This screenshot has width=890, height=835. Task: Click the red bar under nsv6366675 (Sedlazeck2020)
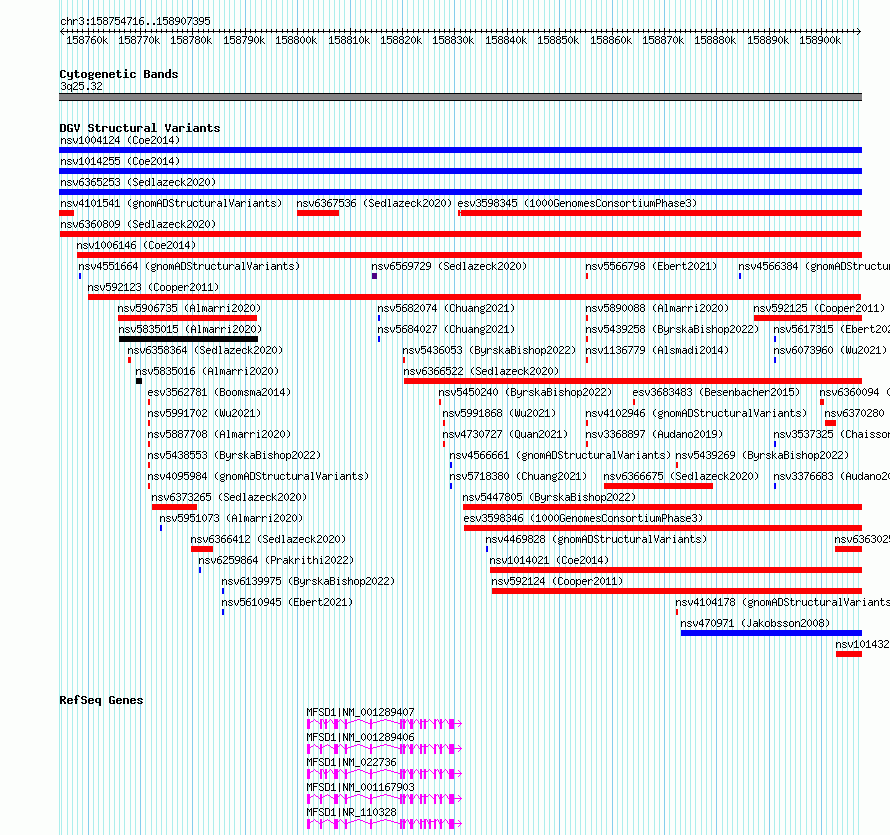click(x=658, y=486)
